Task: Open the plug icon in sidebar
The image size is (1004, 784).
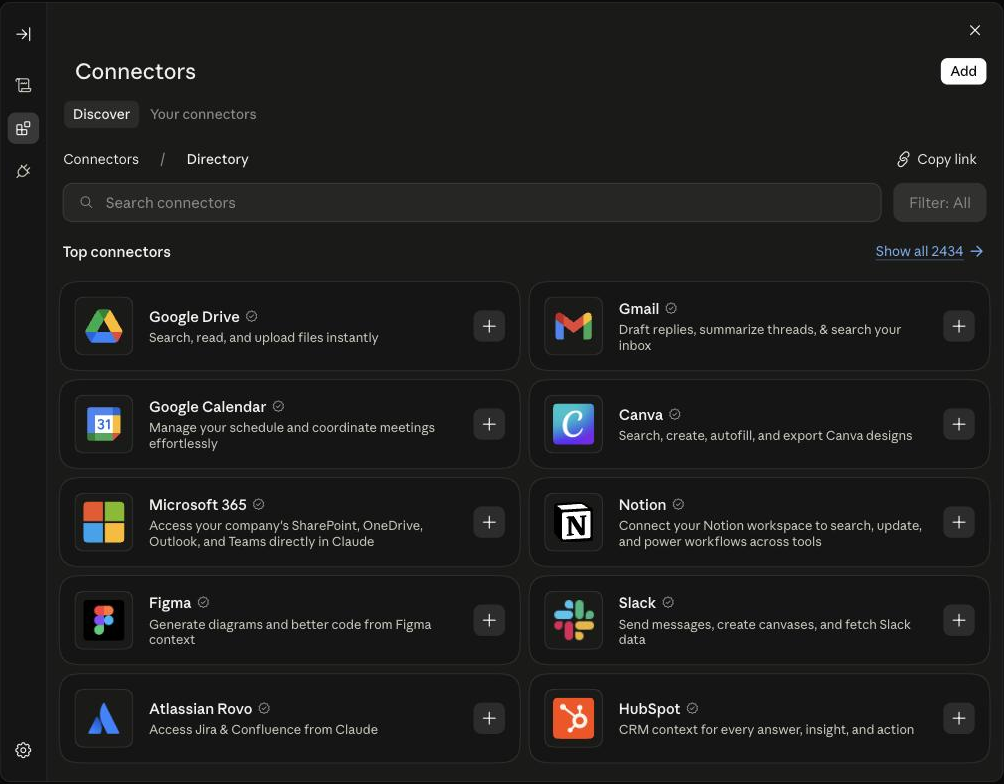Action: 24,171
